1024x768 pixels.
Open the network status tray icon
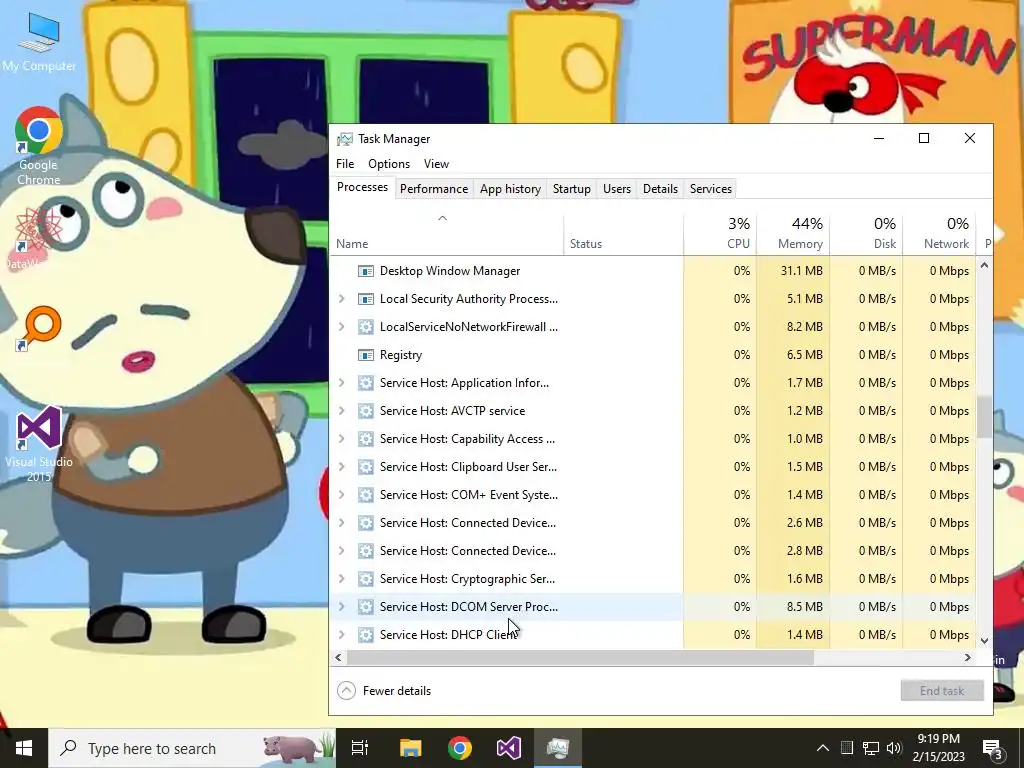871,748
